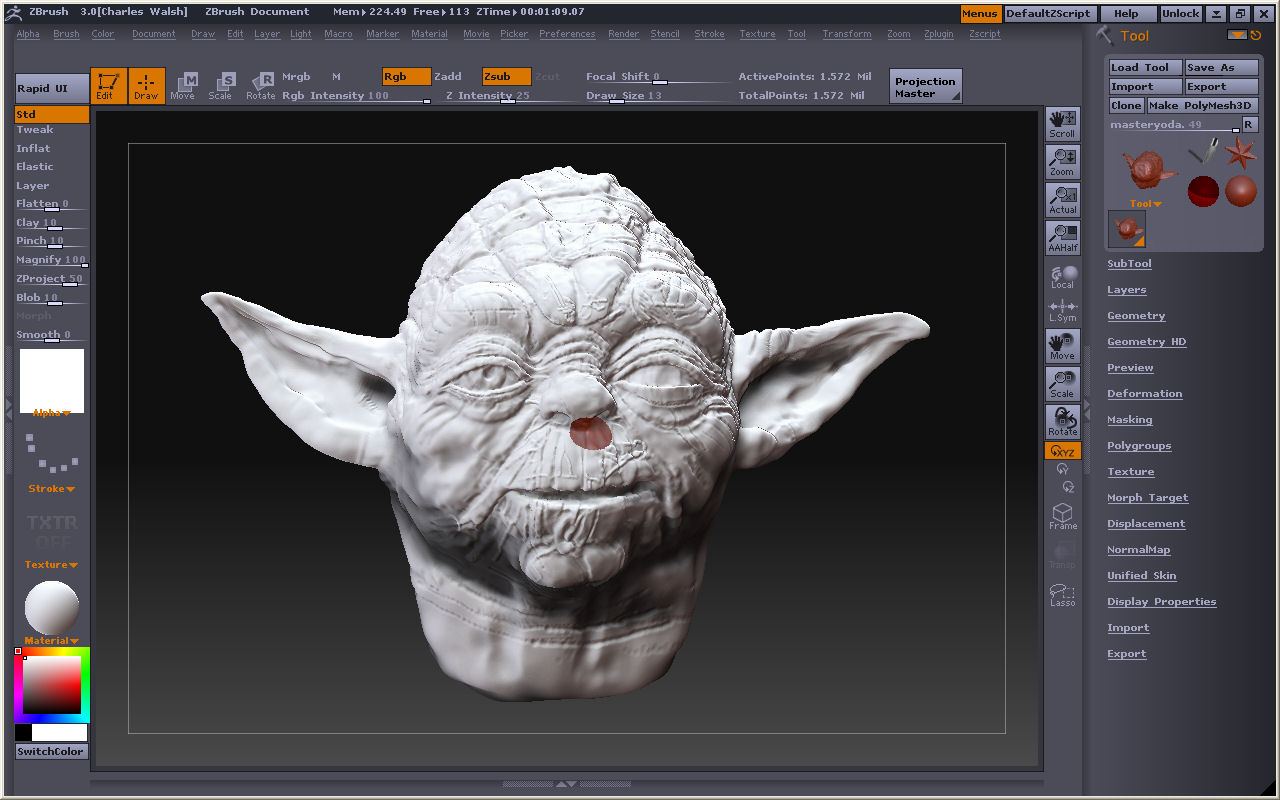This screenshot has width=1280, height=800.
Task: Select the Scale mode in top toolbar
Action: click(x=220, y=86)
